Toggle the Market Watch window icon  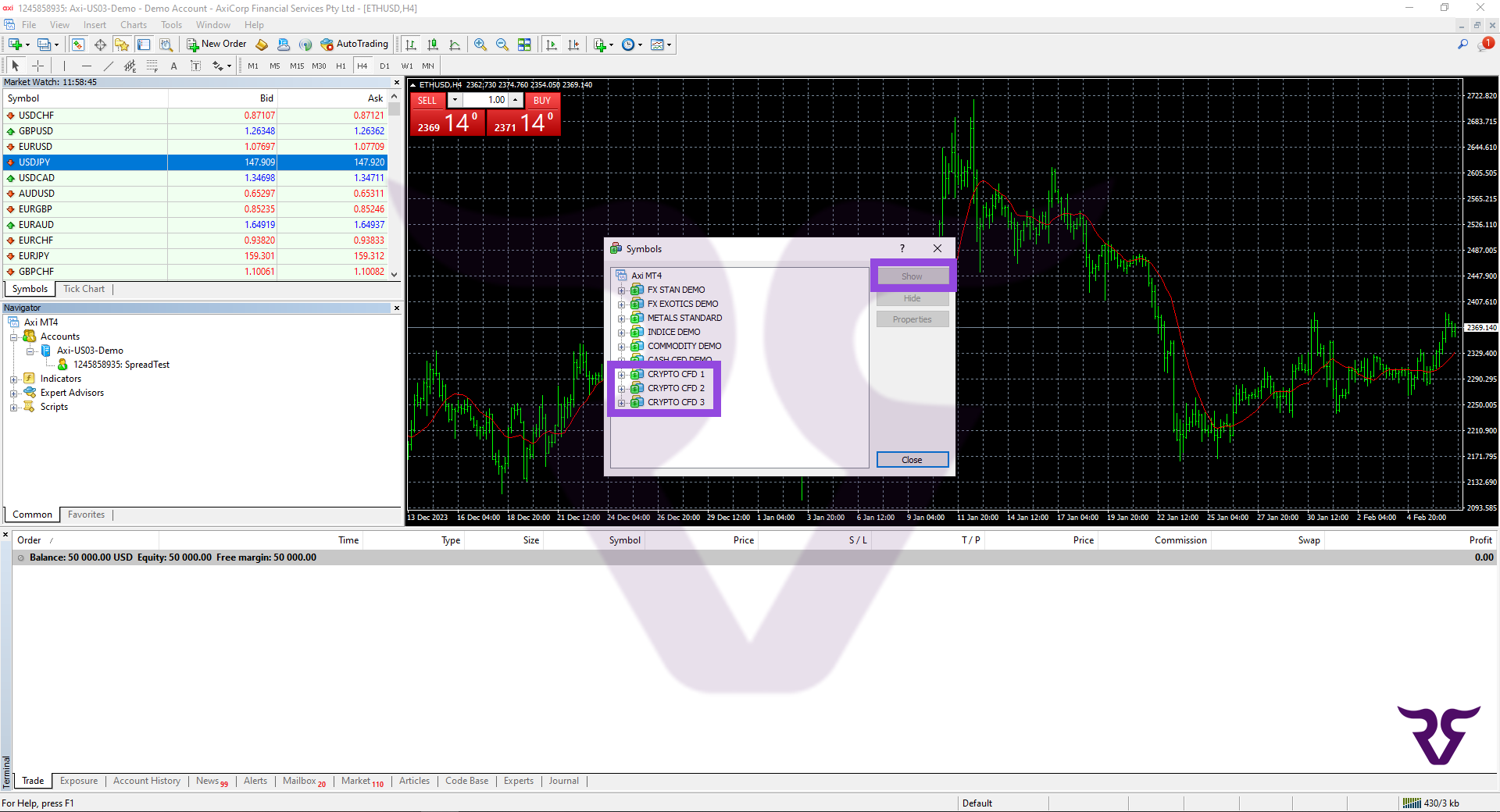78,45
